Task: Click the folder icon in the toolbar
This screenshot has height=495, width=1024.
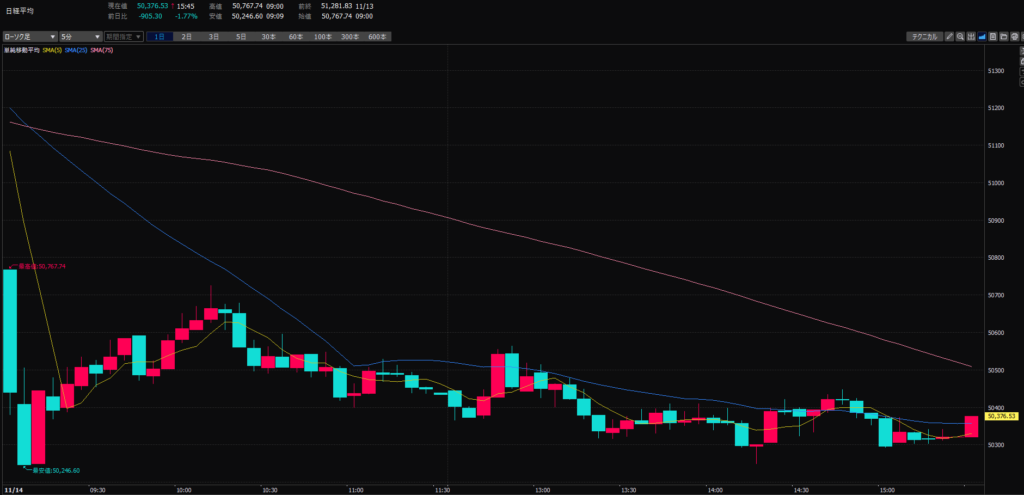Action: point(1004,37)
